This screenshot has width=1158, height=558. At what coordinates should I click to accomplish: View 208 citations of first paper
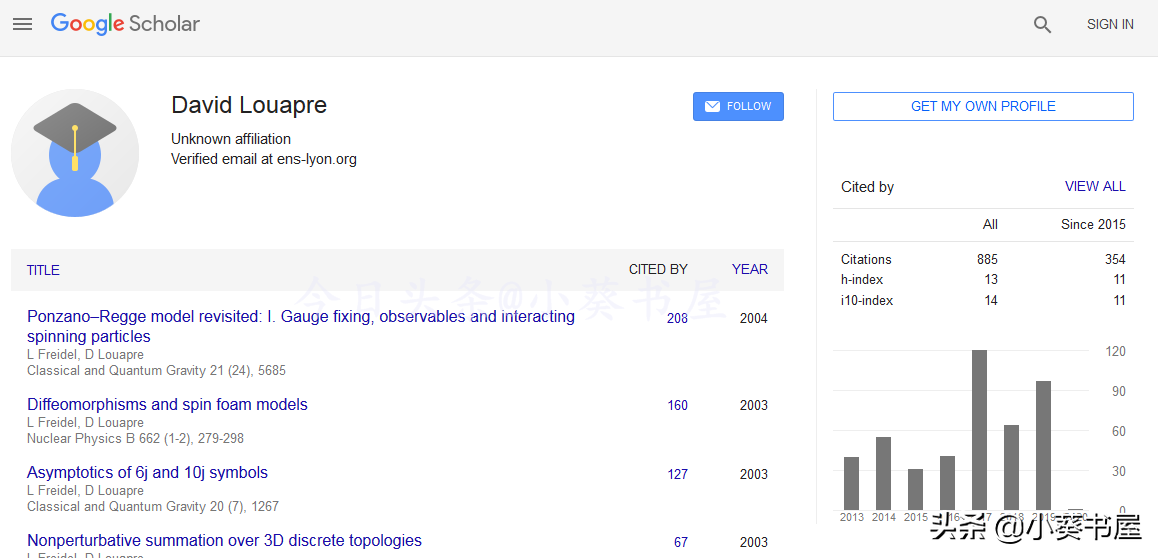(x=677, y=318)
